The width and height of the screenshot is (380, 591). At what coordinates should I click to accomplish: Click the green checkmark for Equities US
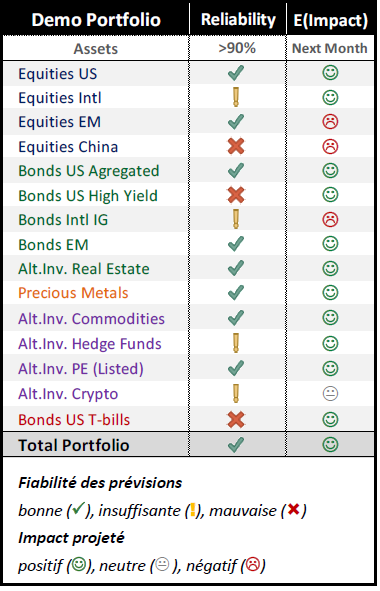236,73
